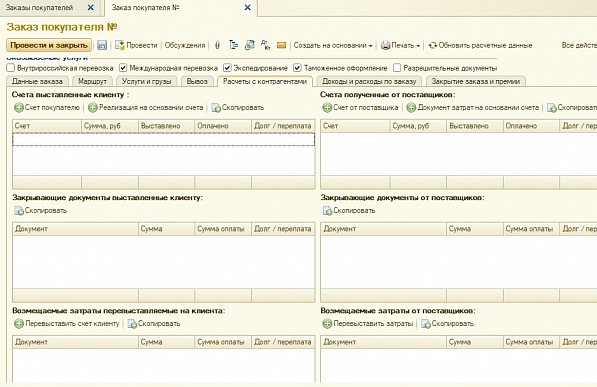The width and height of the screenshot is (597, 387).
Task: Enable Разрешительные документы checkbox
Action: tap(397, 68)
